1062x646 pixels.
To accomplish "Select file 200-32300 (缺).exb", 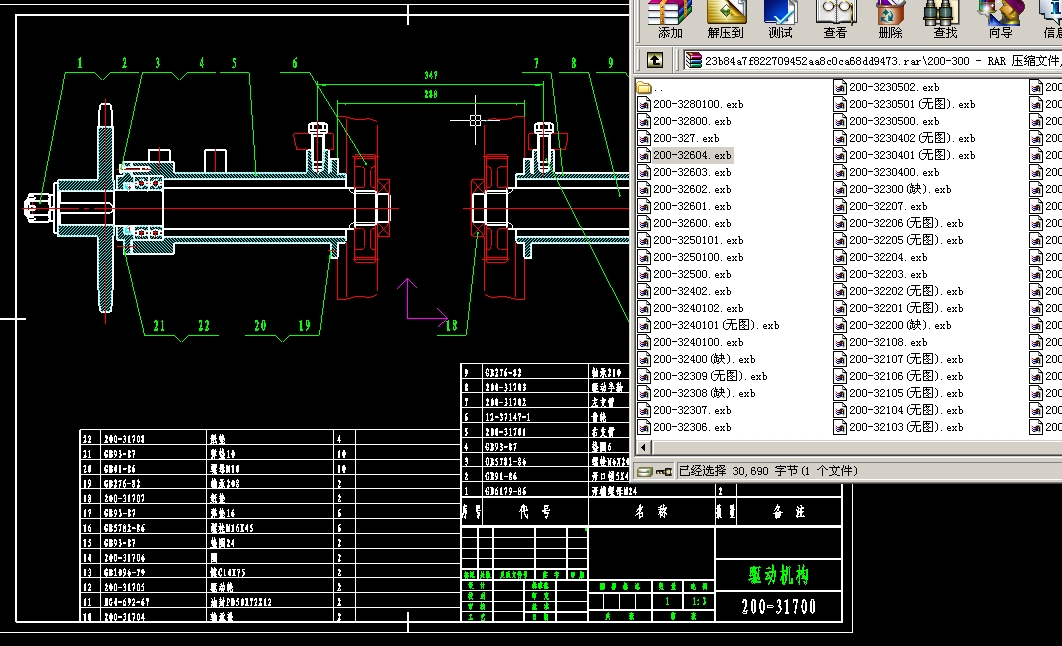I will [899, 189].
